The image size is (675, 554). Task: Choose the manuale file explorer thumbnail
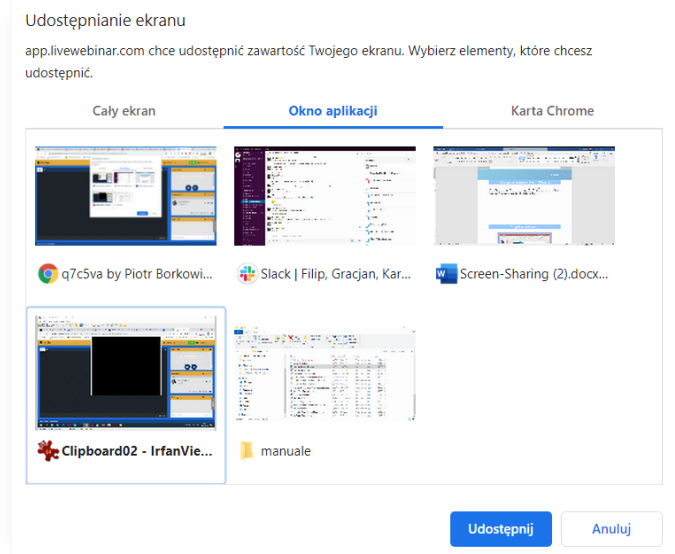pyautogui.click(x=325, y=373)
